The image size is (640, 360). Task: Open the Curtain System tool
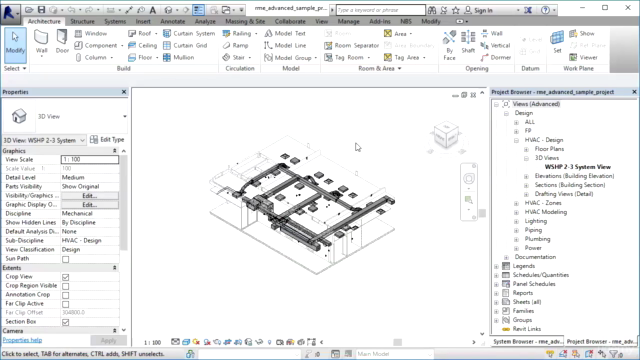coord(189,33)
